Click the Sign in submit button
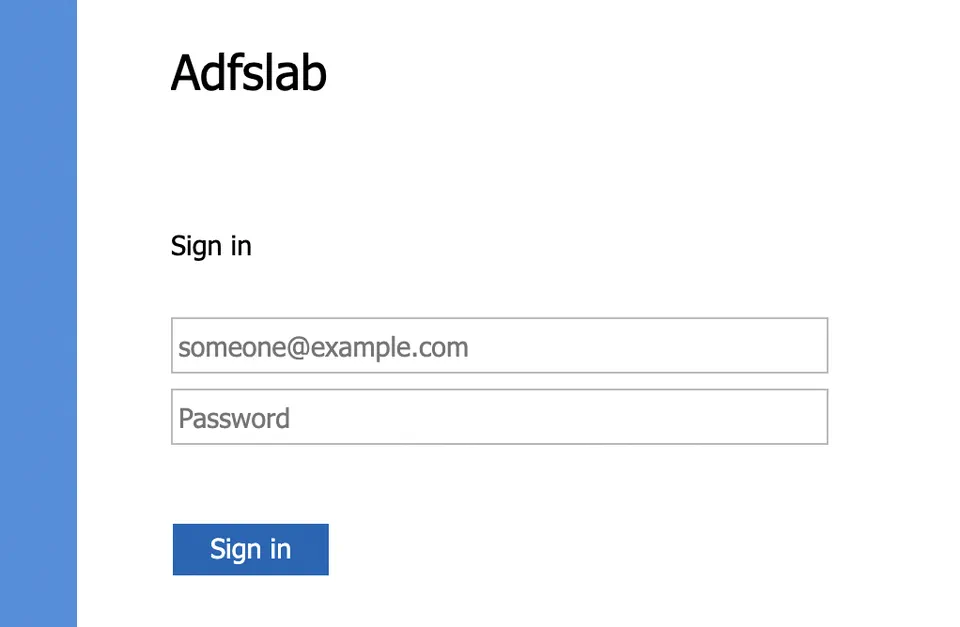This screenshot has height=627, width=960. [250, 549]
